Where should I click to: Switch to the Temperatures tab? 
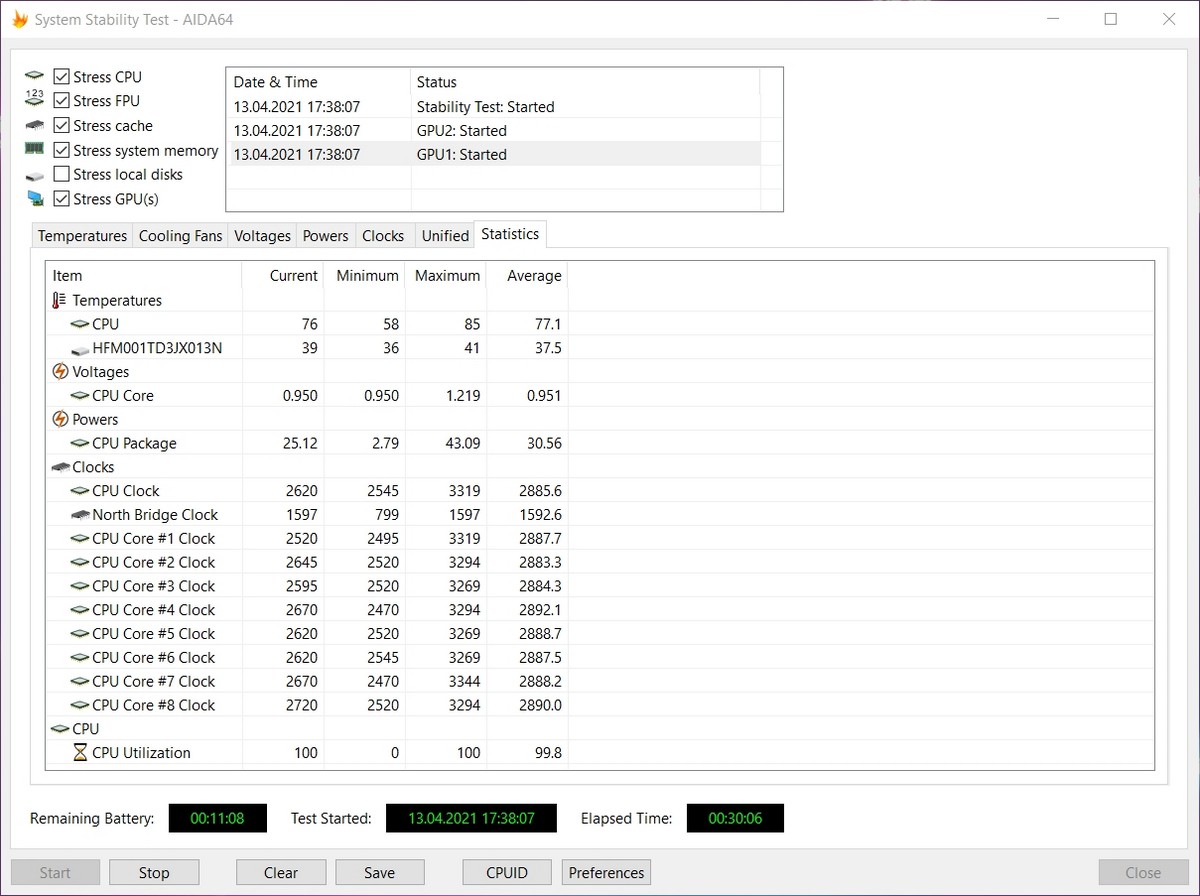pos(82,236)
